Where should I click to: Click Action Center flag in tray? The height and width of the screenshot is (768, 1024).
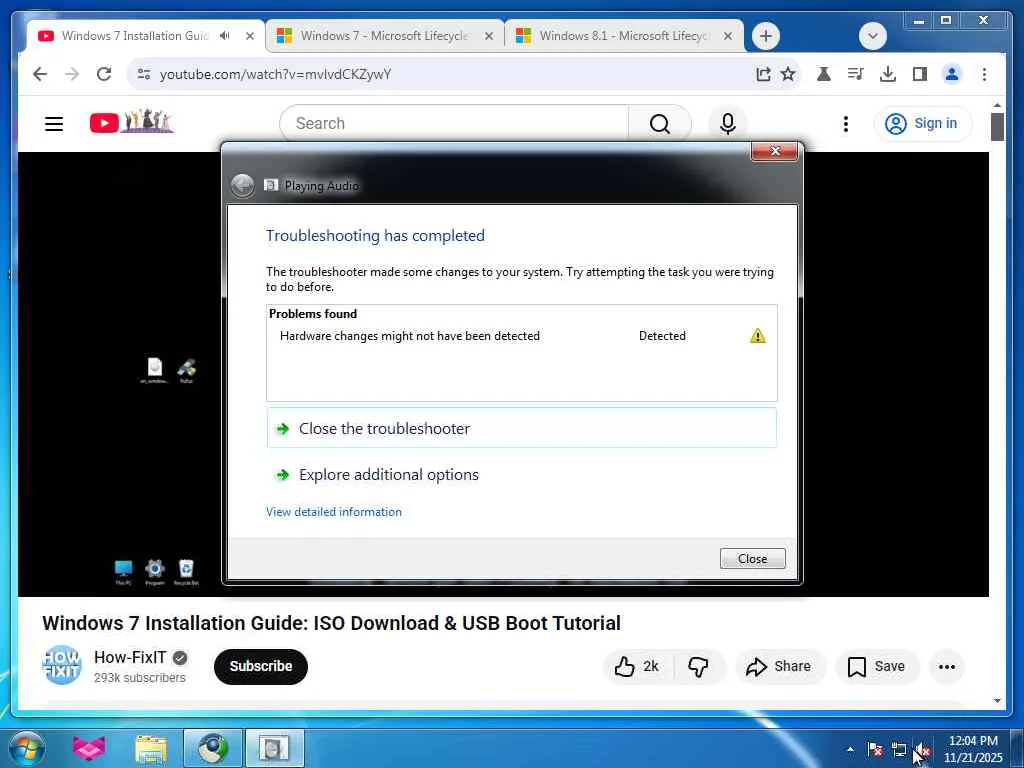pyautogui.click(x=874, y=750)
